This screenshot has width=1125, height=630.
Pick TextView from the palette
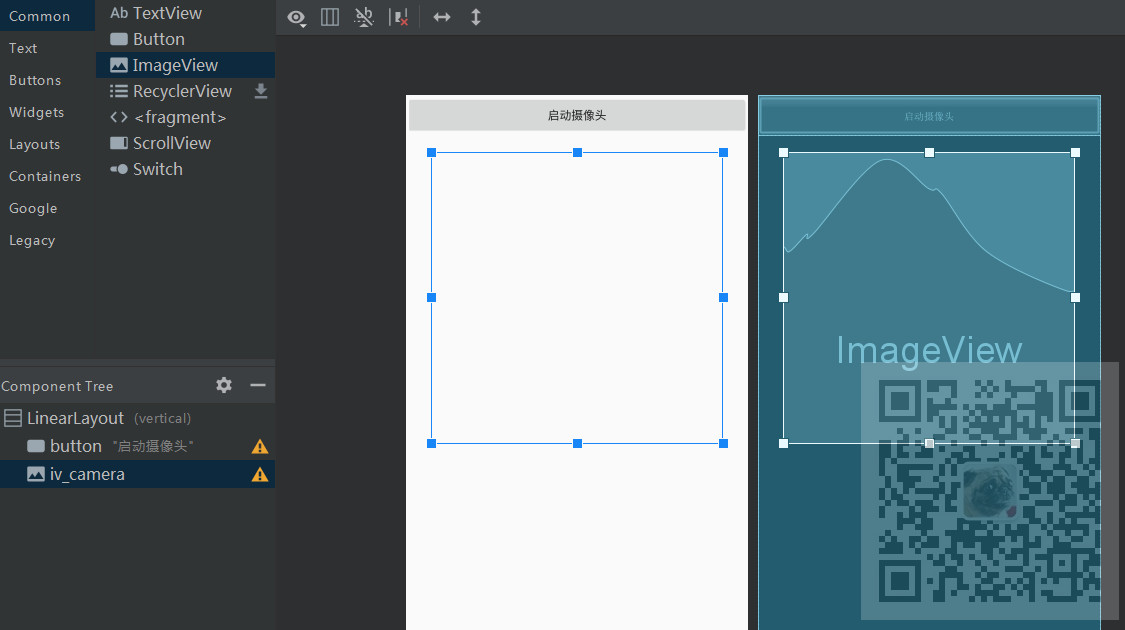point(185,13)
